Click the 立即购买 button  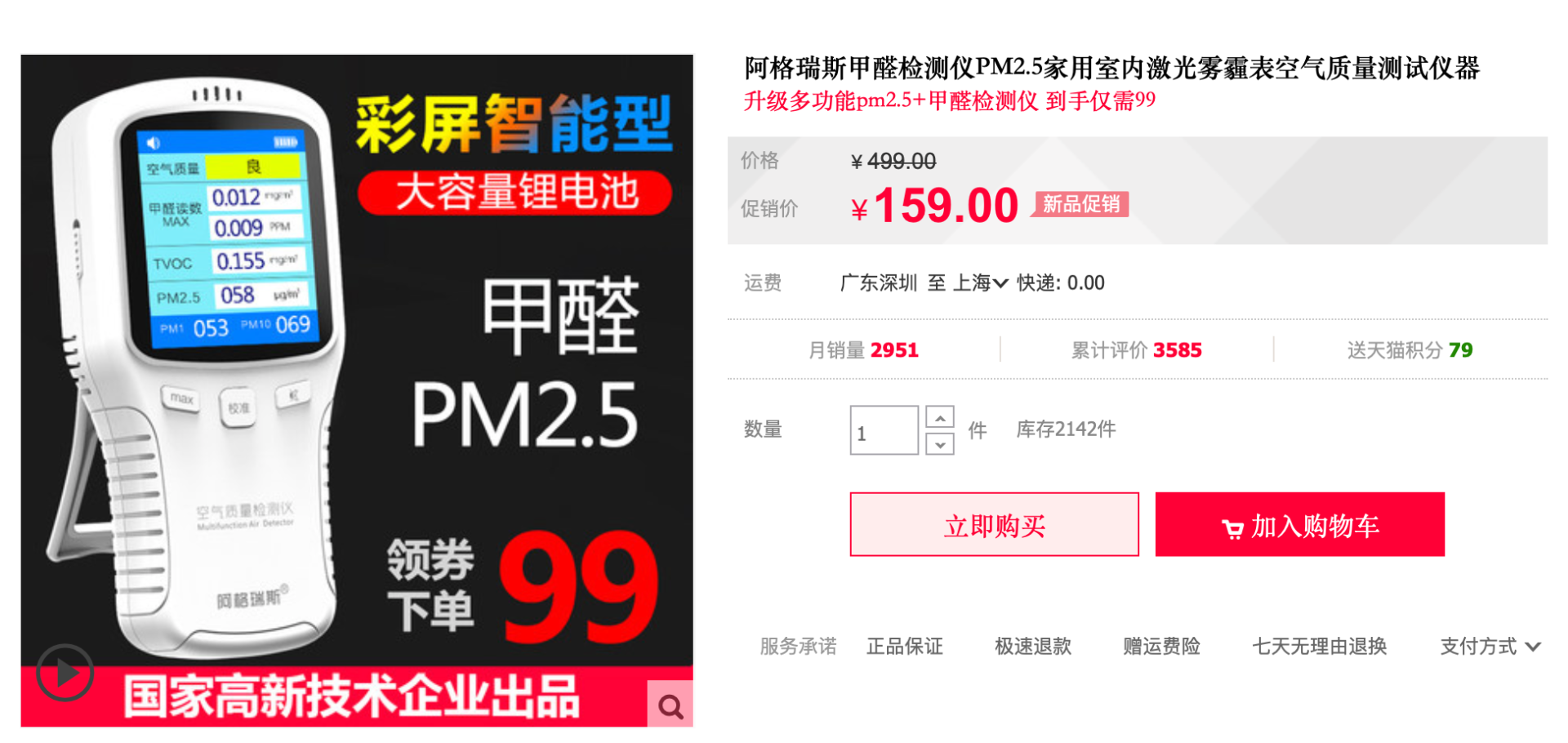[x=994, y=525]
